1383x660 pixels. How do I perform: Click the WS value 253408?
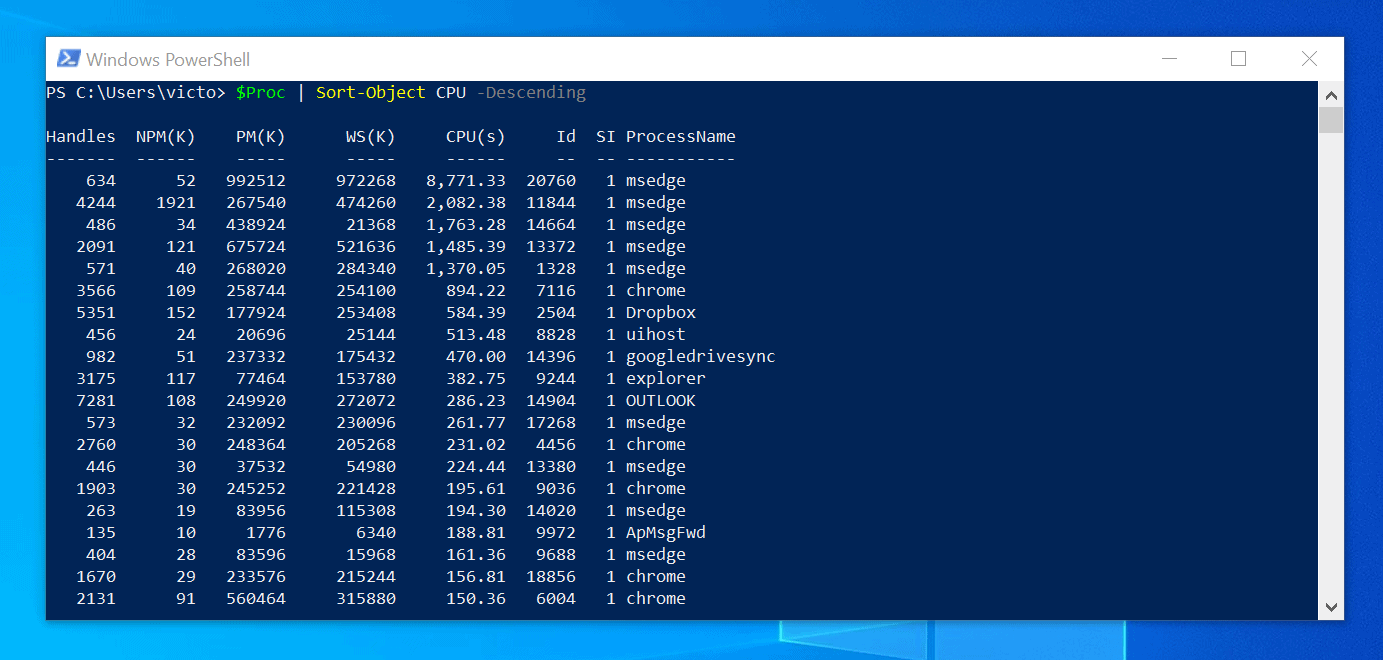(366, 313)
